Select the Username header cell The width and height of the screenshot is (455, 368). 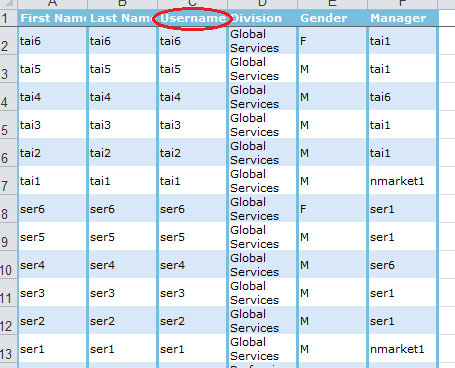click(192, 18)
